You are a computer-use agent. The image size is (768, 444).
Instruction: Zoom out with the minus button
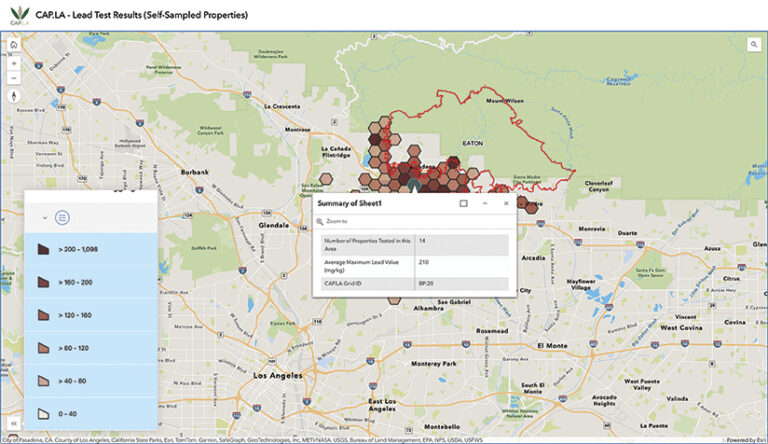tap(14, 78)
